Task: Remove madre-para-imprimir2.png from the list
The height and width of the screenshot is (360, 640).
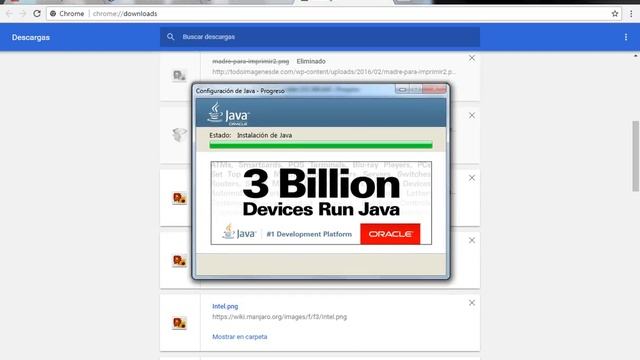Action: (472, 58)
